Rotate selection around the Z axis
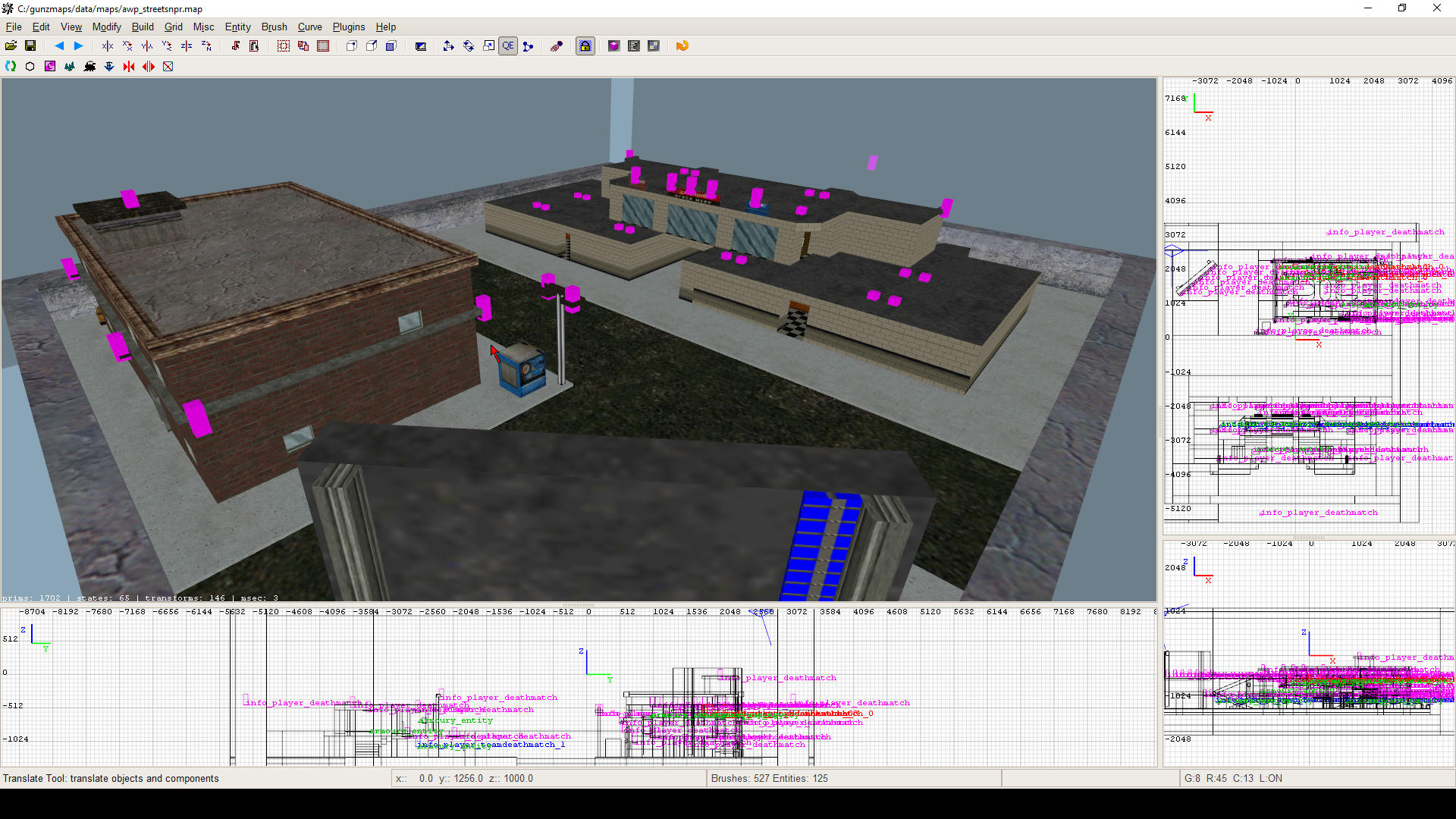Viewport: 1456px width, 819px height. (x=206, y=45)
